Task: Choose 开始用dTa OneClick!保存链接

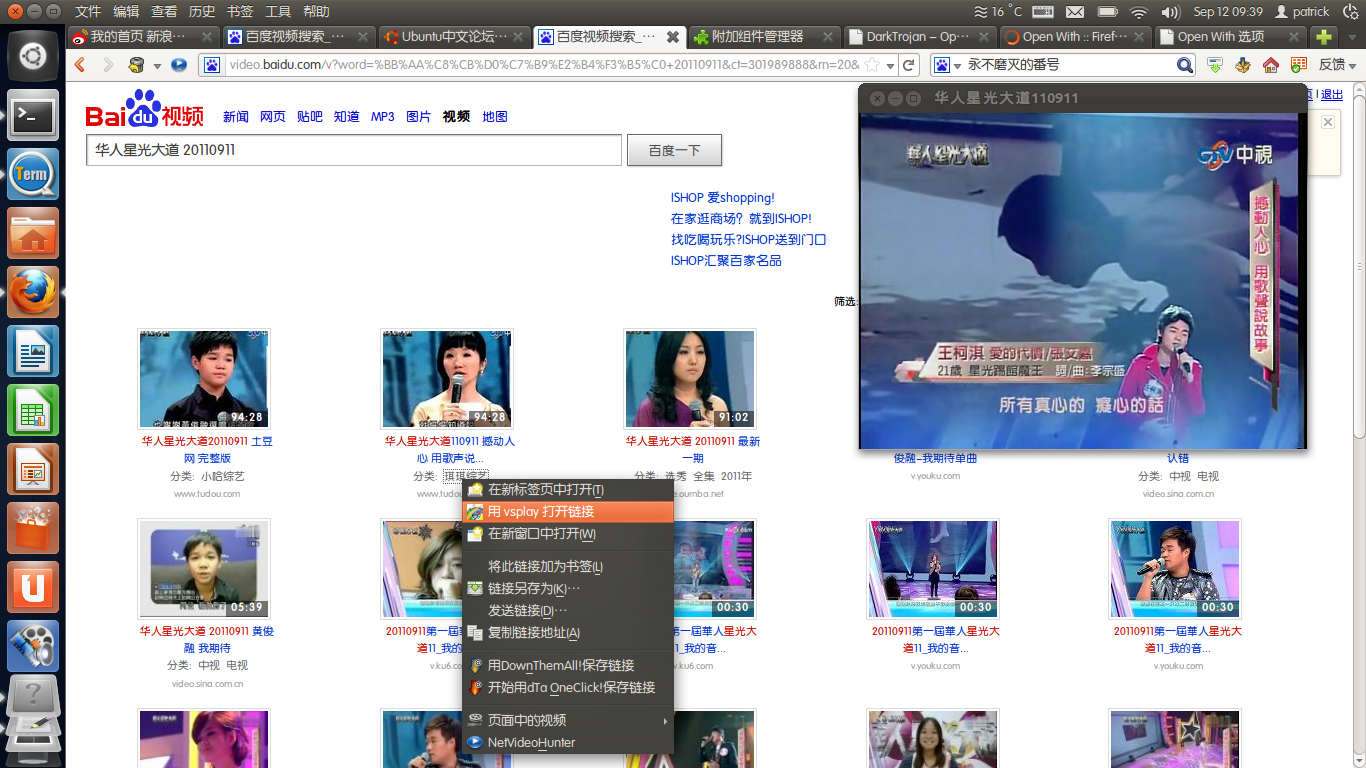Action: (568, 688)
